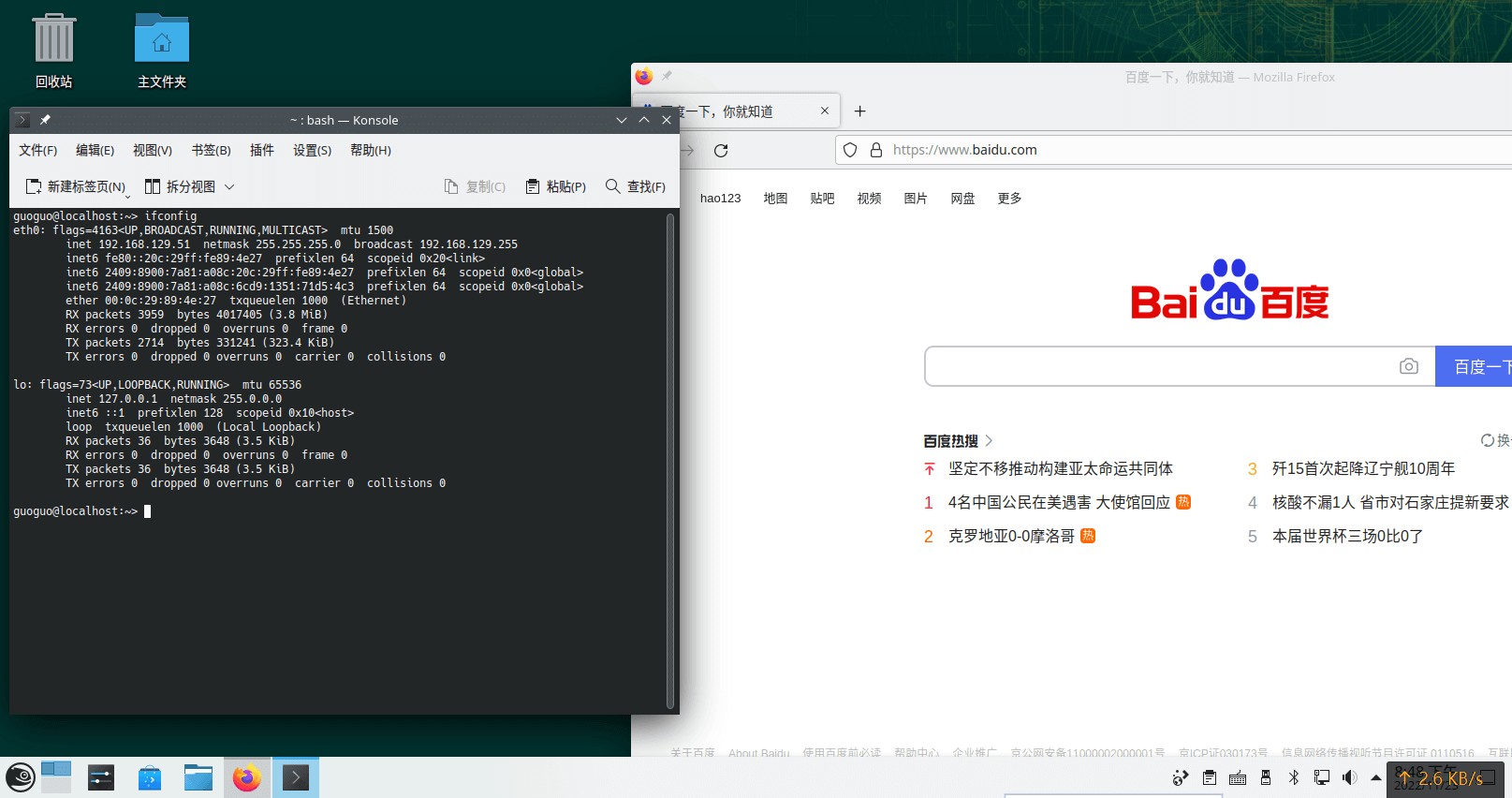Expand the 百度热搜 chevron
Viewport: 1512px width, 798px height.
click(989, 441)
